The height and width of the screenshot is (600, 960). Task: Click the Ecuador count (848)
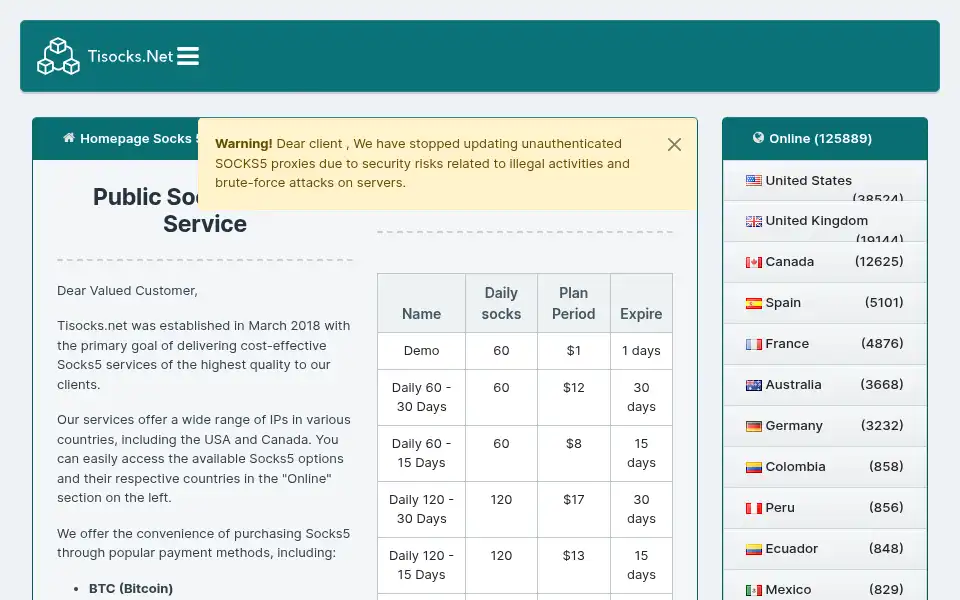click(x=886, y=549)
